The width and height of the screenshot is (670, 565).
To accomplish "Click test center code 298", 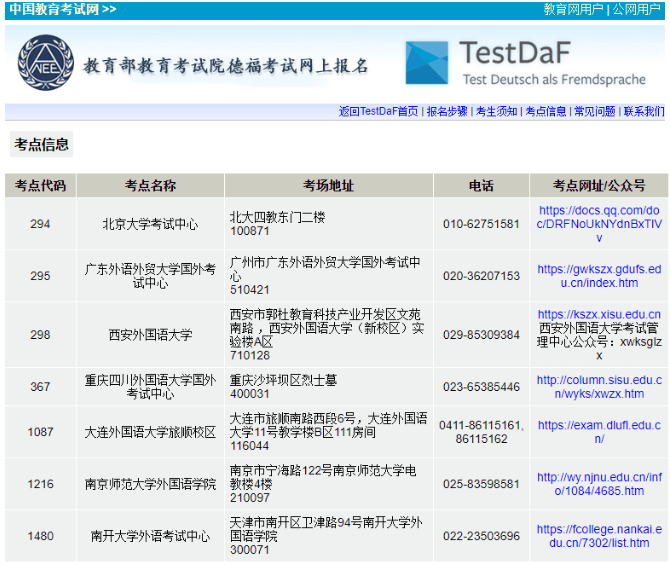I will coord(40,335).
